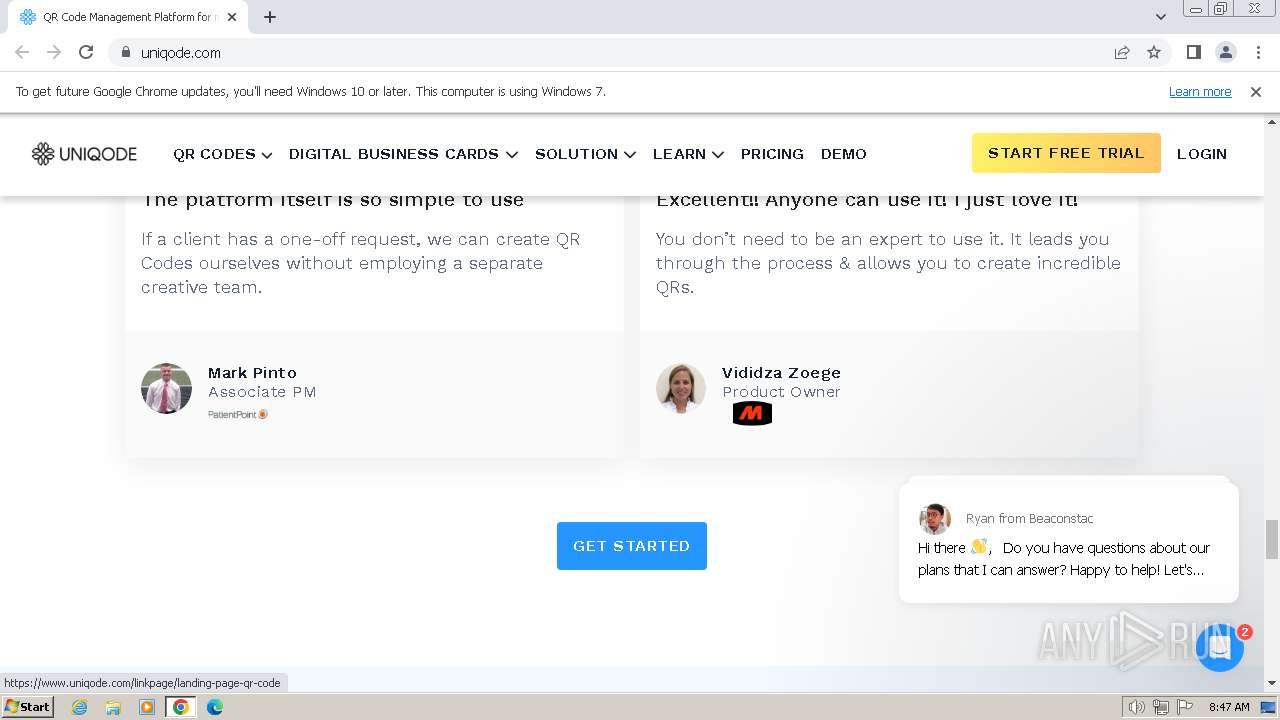Click the volume icon in system tray
The image size is (1280, 720).
[x=1136, y=707]
